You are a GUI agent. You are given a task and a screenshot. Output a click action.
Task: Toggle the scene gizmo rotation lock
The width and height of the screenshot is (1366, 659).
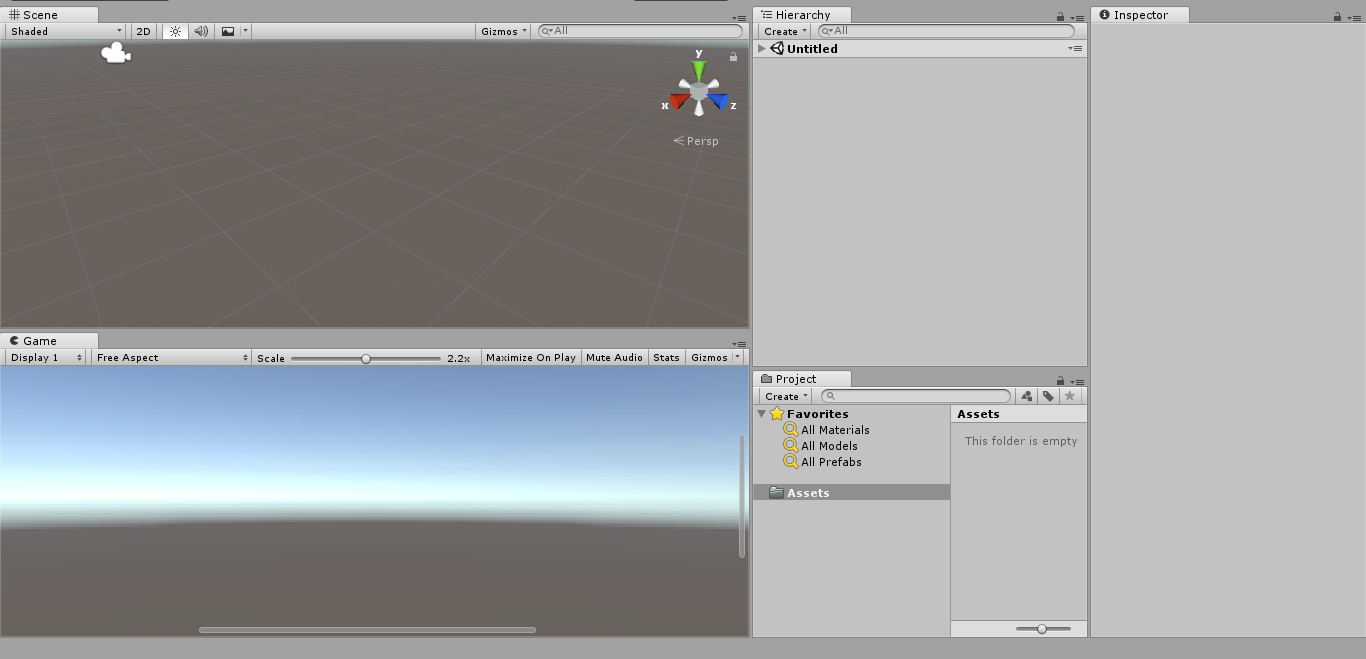coord(733,57)
